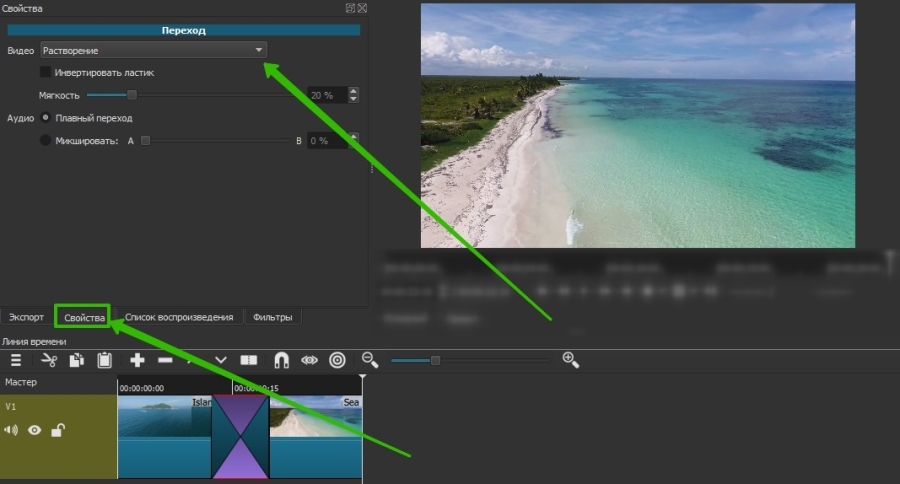
Task: Open the Список воспроизведения tab
Action: coord(179,317)
